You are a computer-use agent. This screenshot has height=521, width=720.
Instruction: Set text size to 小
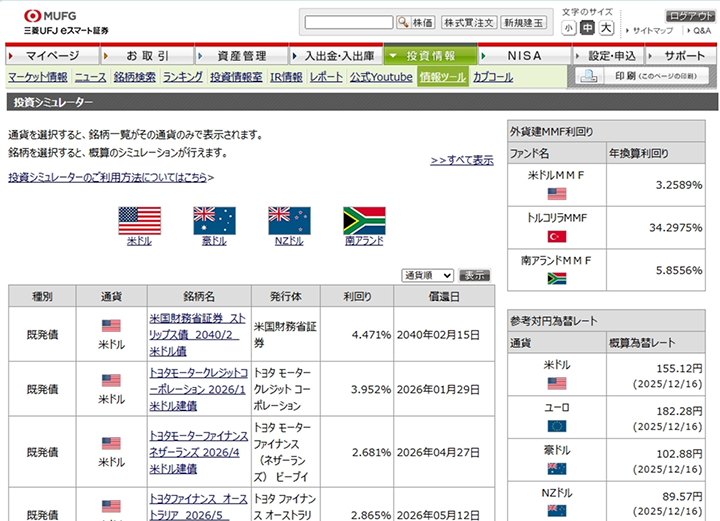569,29
